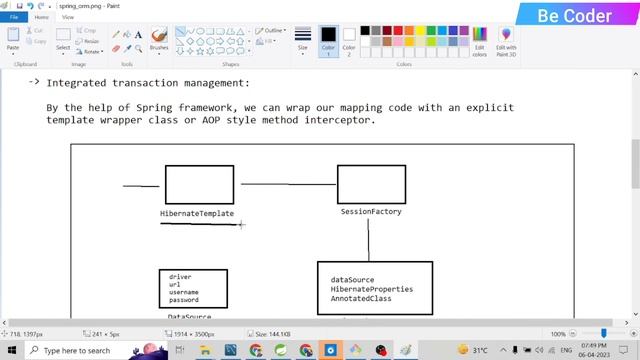Click the status bar zoom out minus button
The height and width of the screenshot is (360, 640).
tap(573, 334)
